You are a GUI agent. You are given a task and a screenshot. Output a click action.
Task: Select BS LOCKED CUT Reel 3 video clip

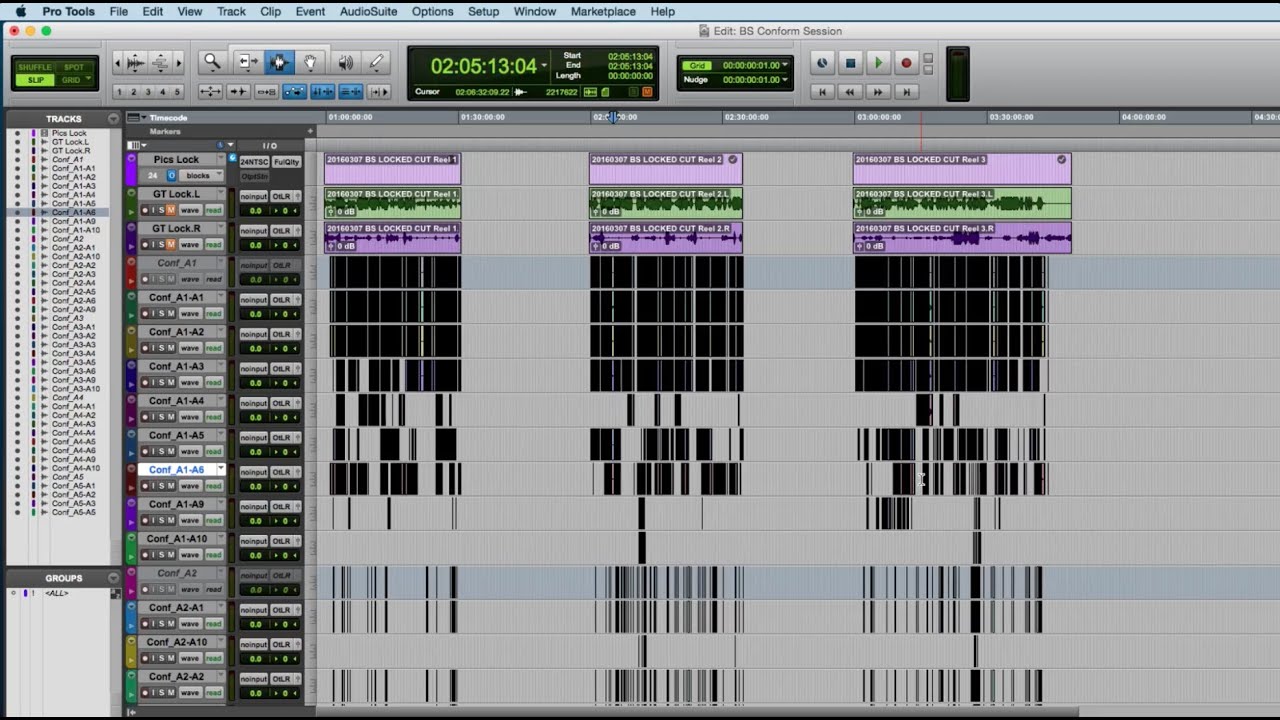coord(962,168)
